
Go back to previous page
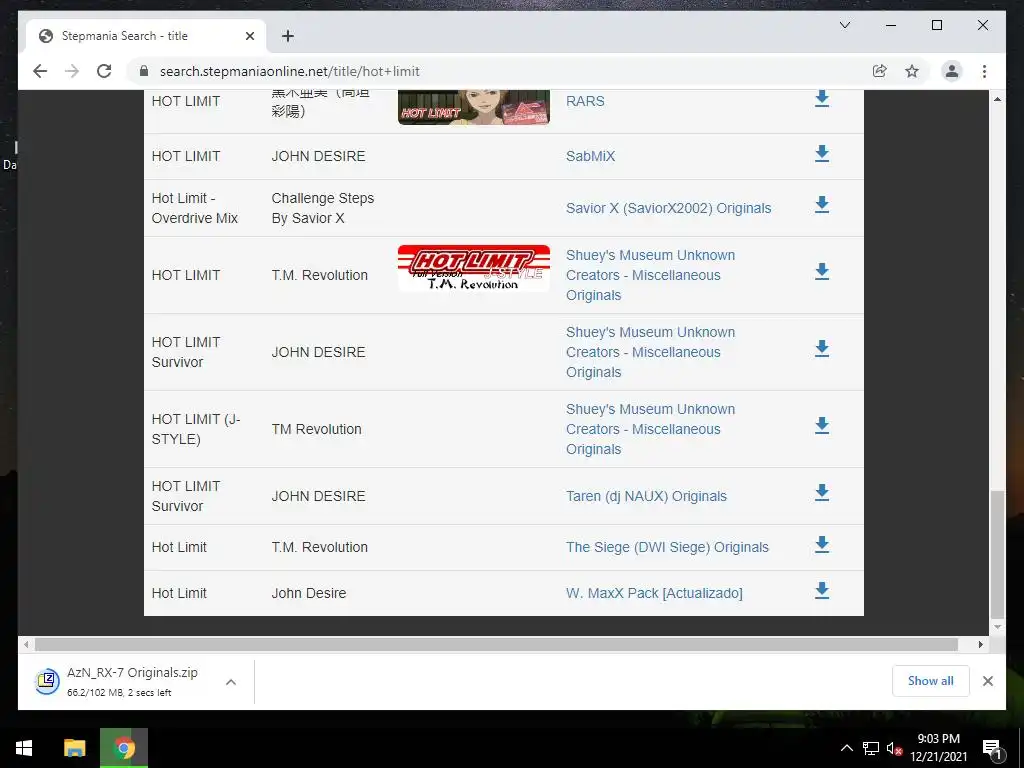pyautogui.click(x=40, y=71)
